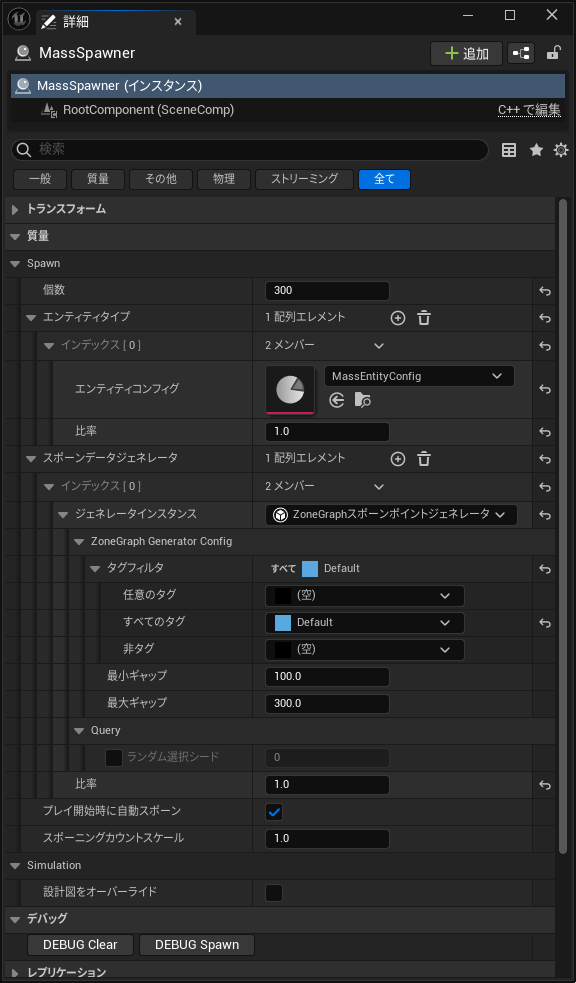576x983 pixels.
Task: Open すべてのタグ Default dropdown
Action: click(x=365, y=623)
